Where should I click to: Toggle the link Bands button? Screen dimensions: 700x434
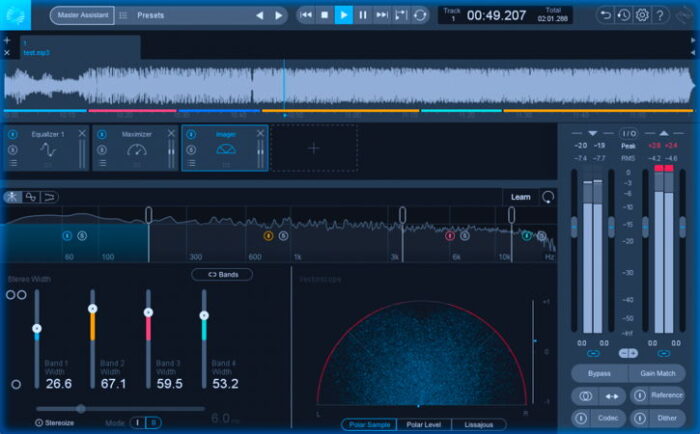222,274
